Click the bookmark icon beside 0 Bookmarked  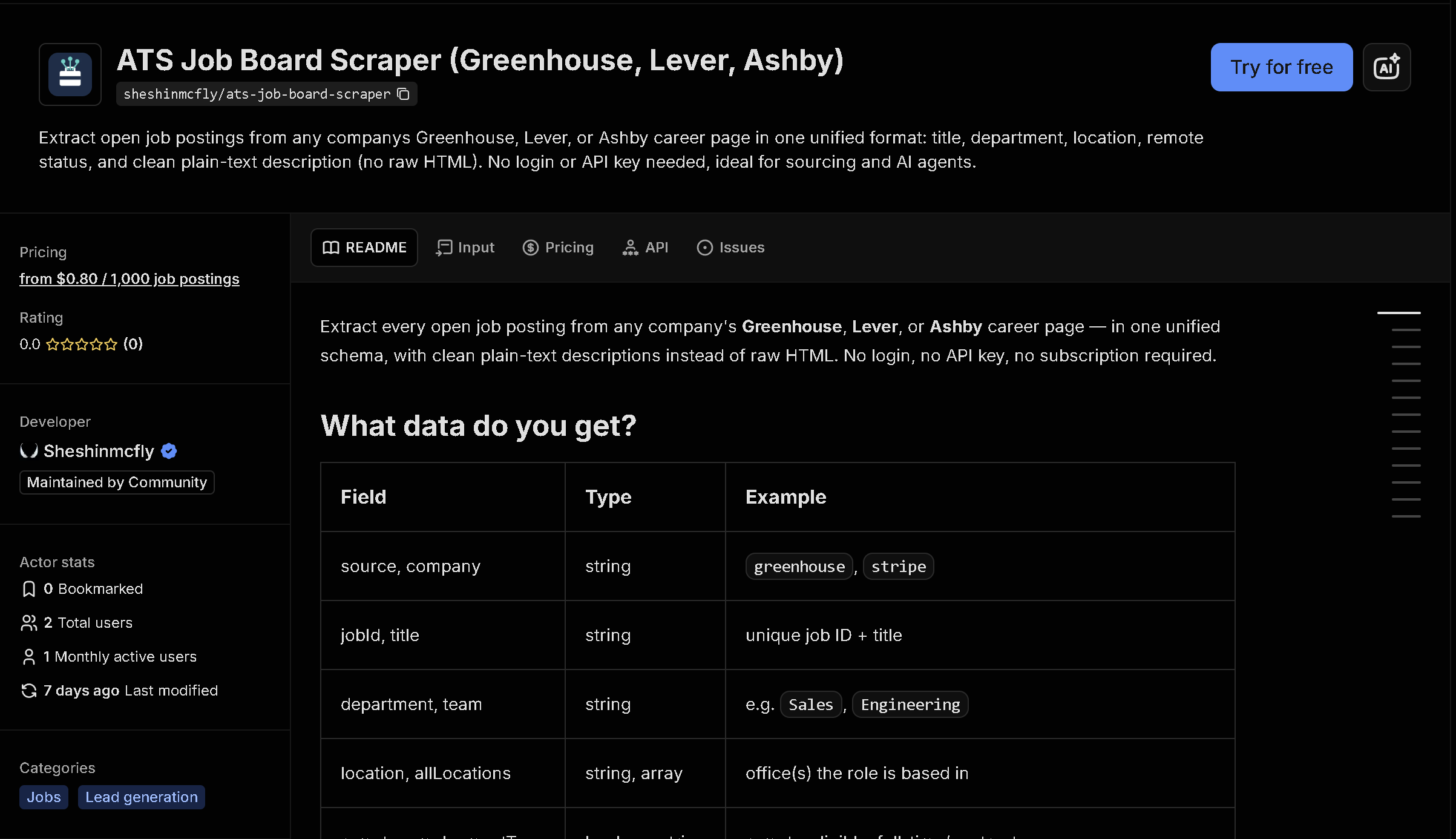coord(28,589)
